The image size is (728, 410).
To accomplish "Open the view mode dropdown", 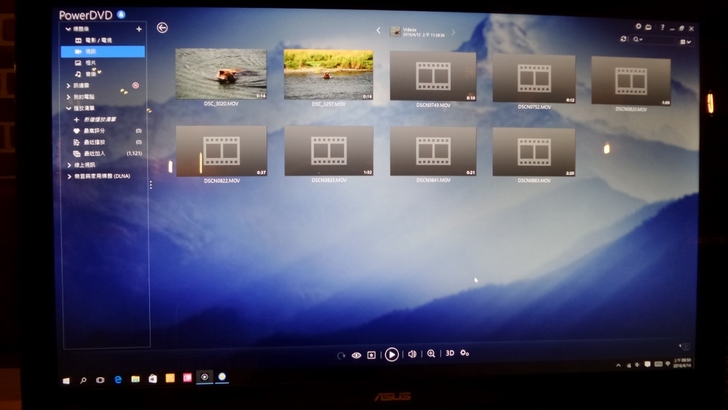I will click(x=685, y=42).
